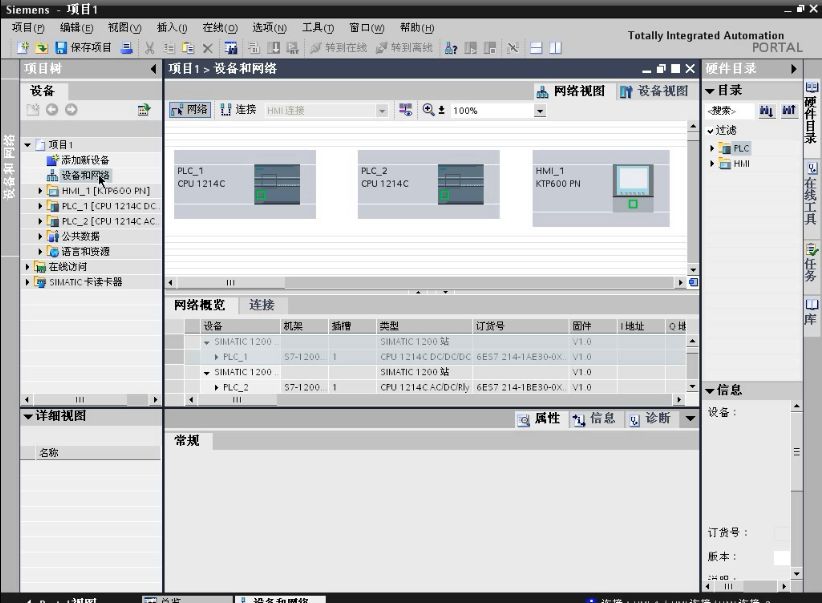Click the download to device icon

[x=274, y=48]
